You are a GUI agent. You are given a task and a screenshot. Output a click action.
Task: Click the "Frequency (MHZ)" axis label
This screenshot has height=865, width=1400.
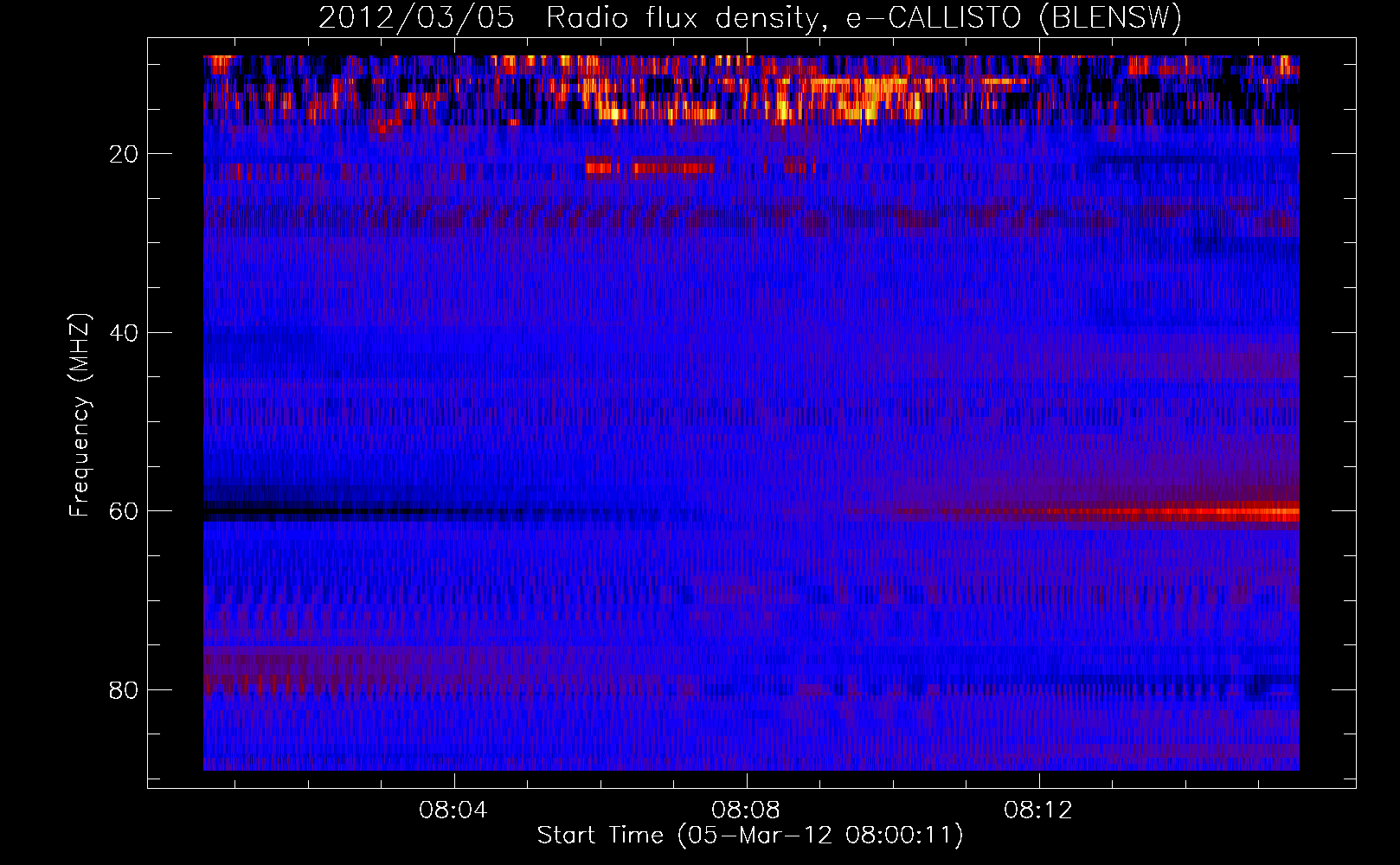click(x=80, y=416)
